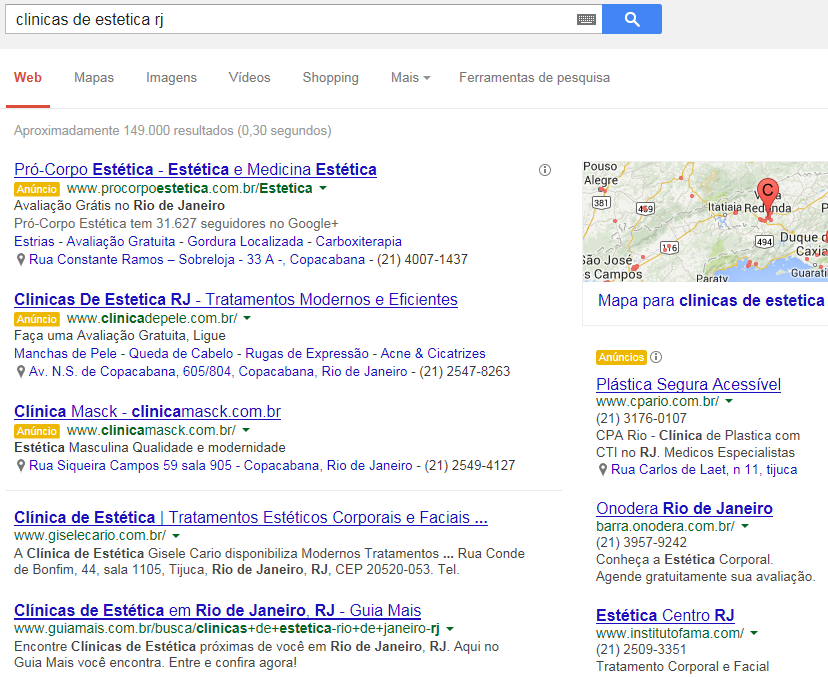Open Estética Centro RJ ad

[665, 615]
